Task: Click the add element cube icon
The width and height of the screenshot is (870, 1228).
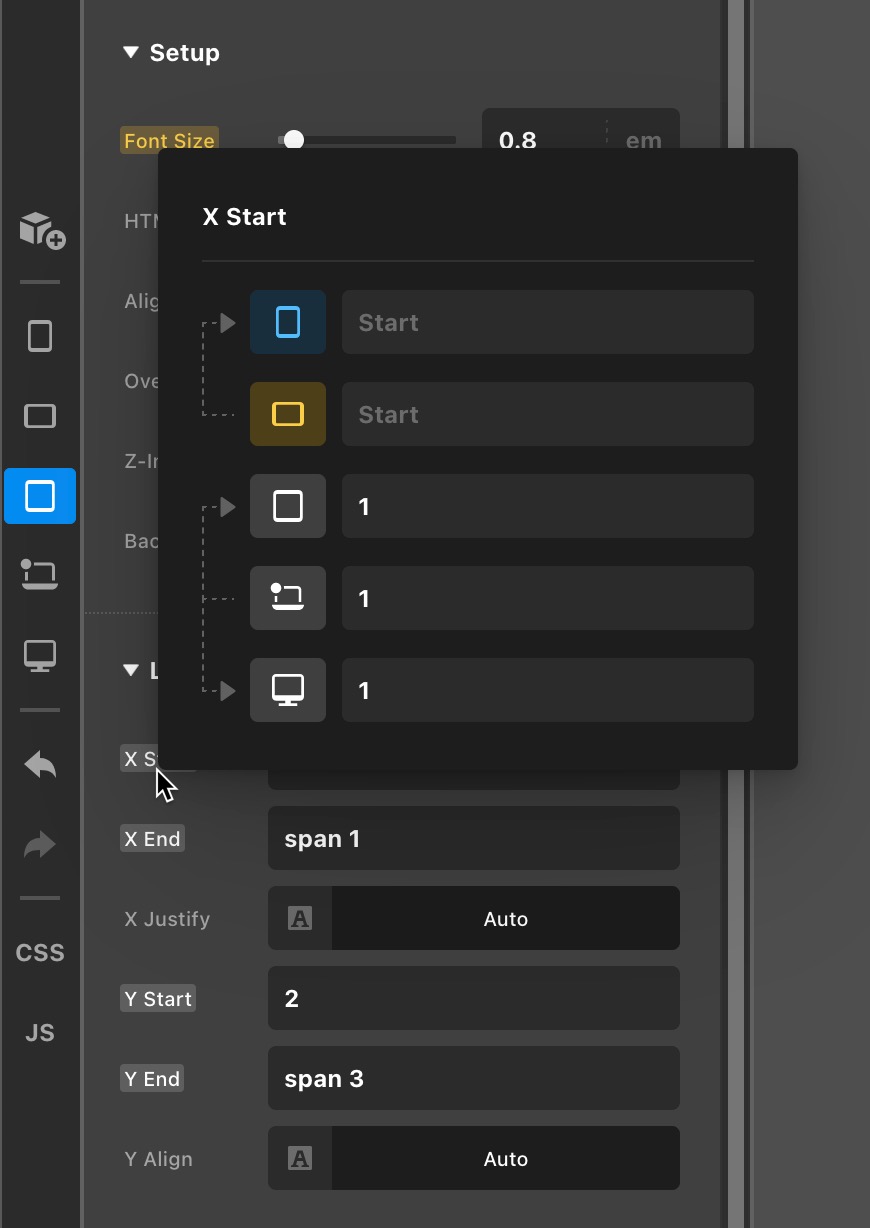Action: [41, 229]
